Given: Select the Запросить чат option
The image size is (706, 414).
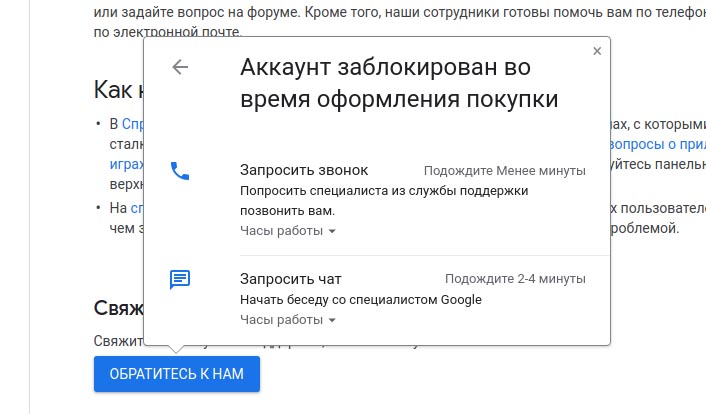Looking at the screenshot, I should [x=292, y=279].
